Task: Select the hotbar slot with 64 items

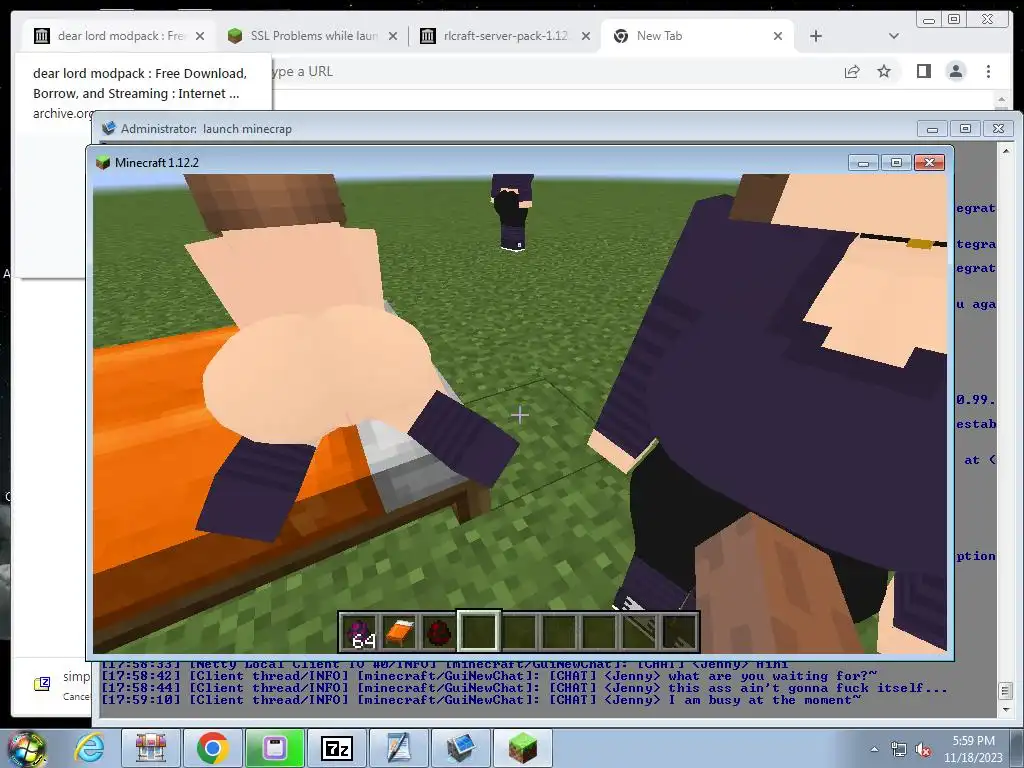Action: [x=360, y=632]
